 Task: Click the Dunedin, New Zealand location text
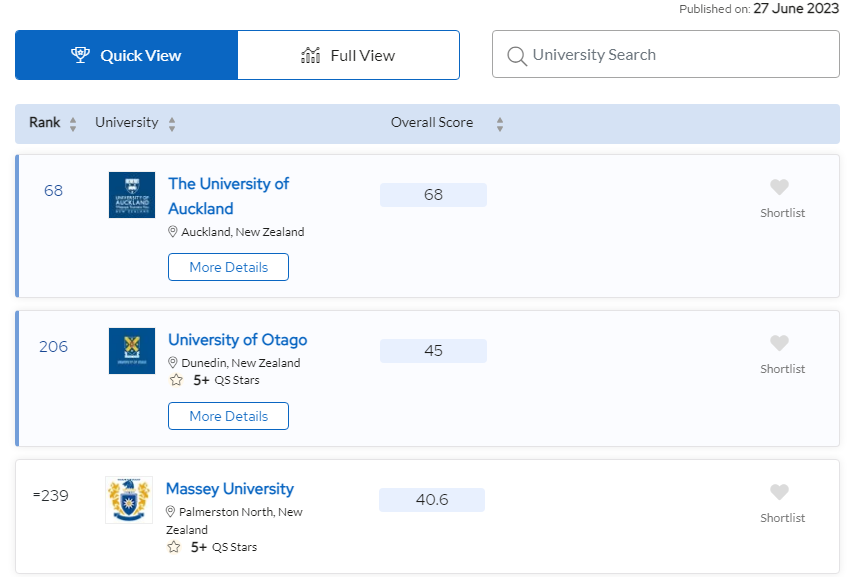[x=241, y=363]
